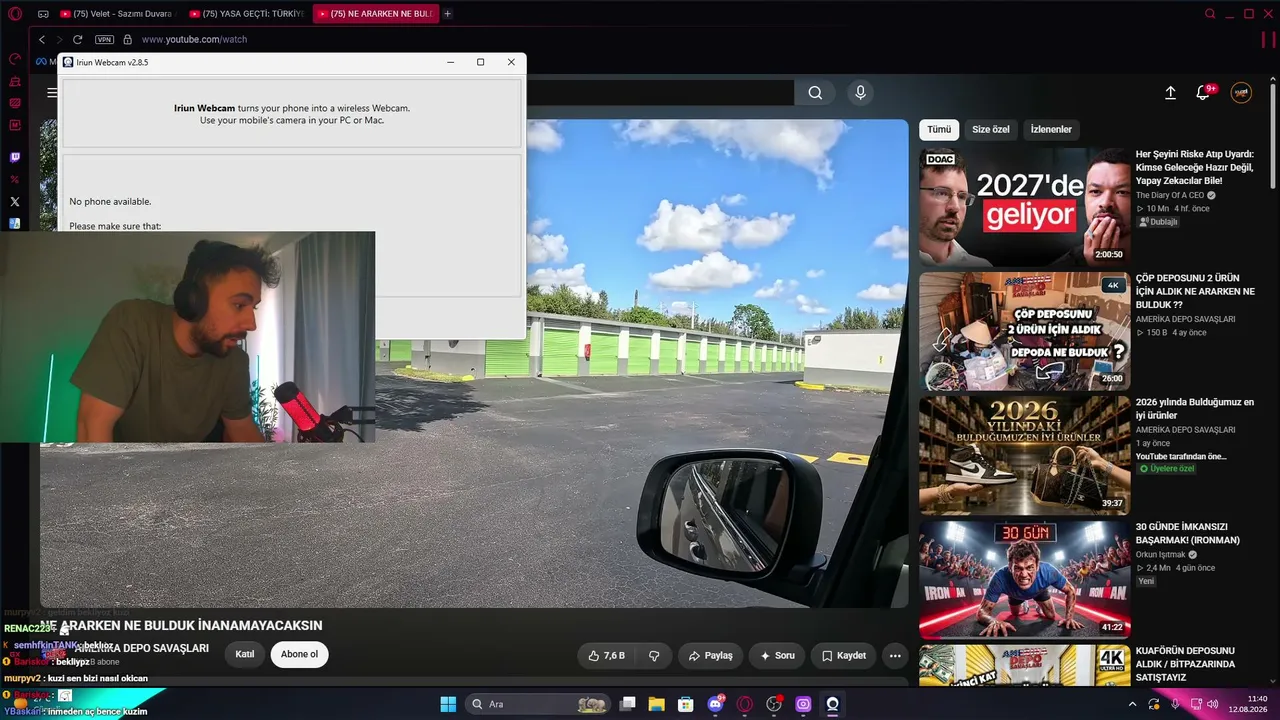Open the YouTube hamburger guide menu
The width and height of the screenshot is (1280, 720).
tap(52, 93)
